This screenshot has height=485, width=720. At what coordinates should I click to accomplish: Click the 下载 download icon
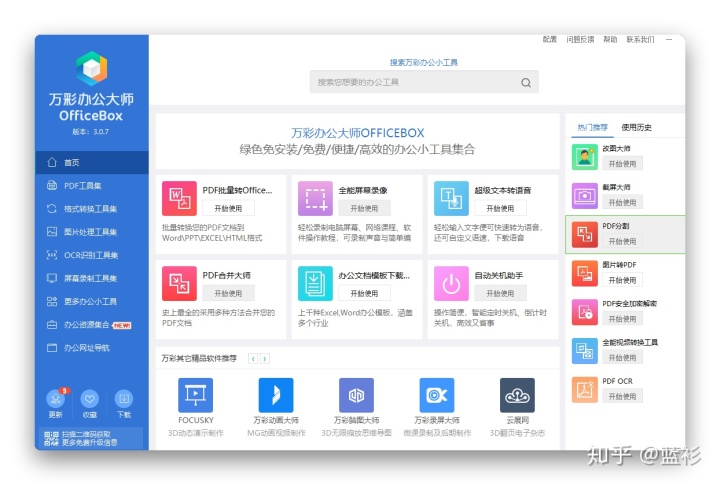point(124,399)
